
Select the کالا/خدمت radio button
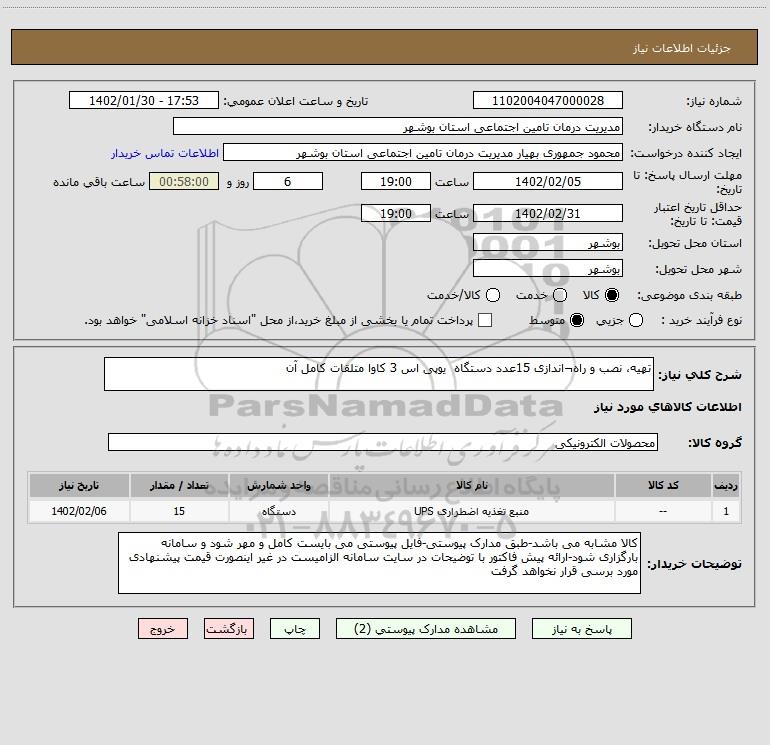click(493, 295)
